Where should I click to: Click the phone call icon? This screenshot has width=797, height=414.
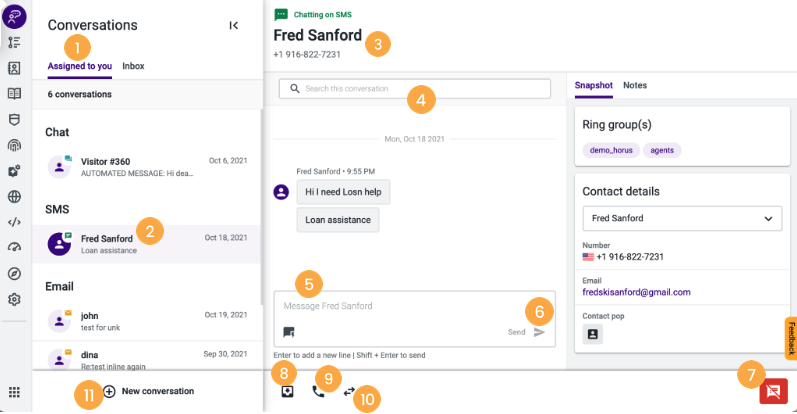click(x=318, y=391)
